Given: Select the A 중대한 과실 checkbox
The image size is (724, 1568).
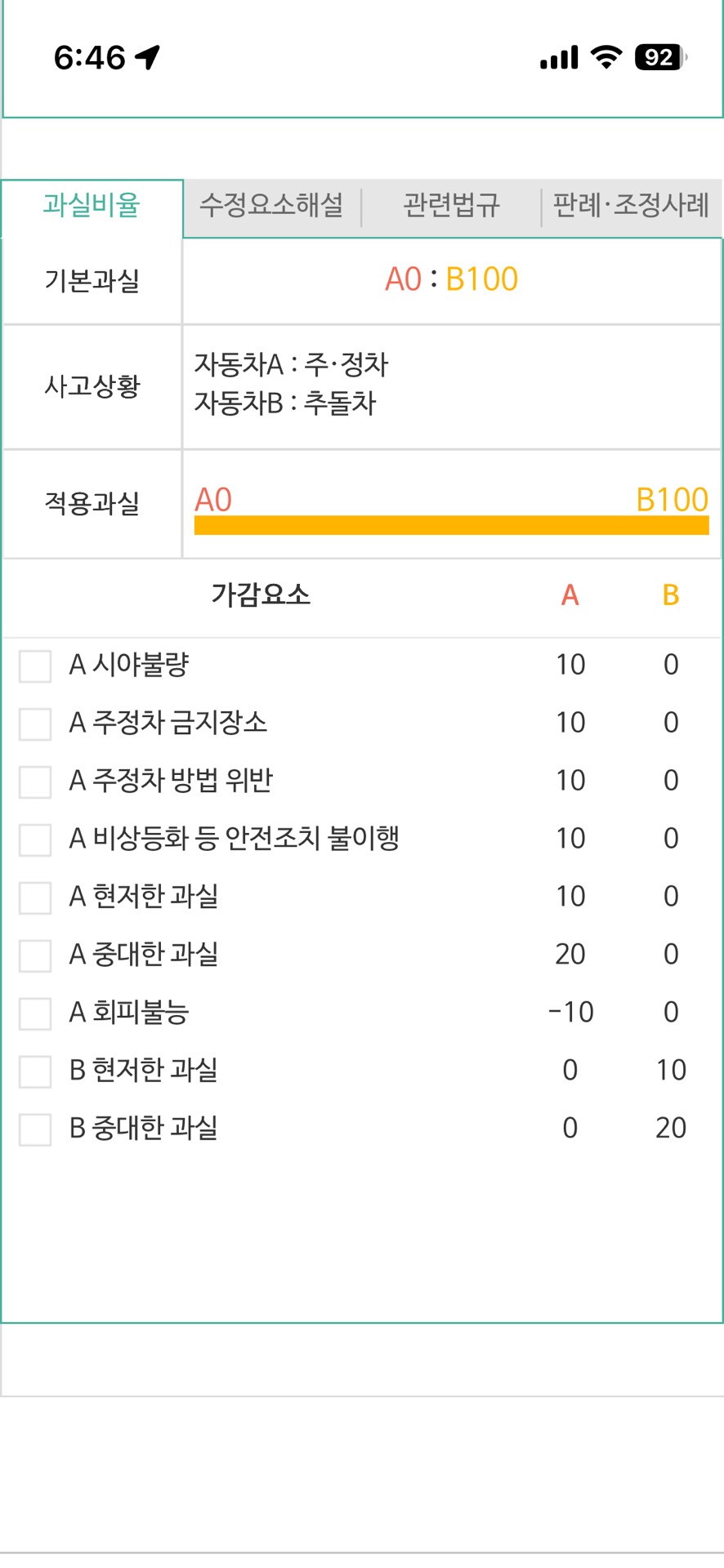Looking at the screenshot, I should pyautogui.click(x=35, y=955).
